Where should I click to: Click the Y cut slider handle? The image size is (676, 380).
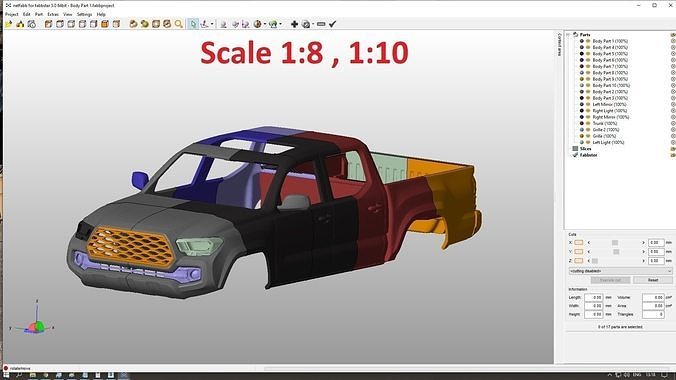[616, 252]
